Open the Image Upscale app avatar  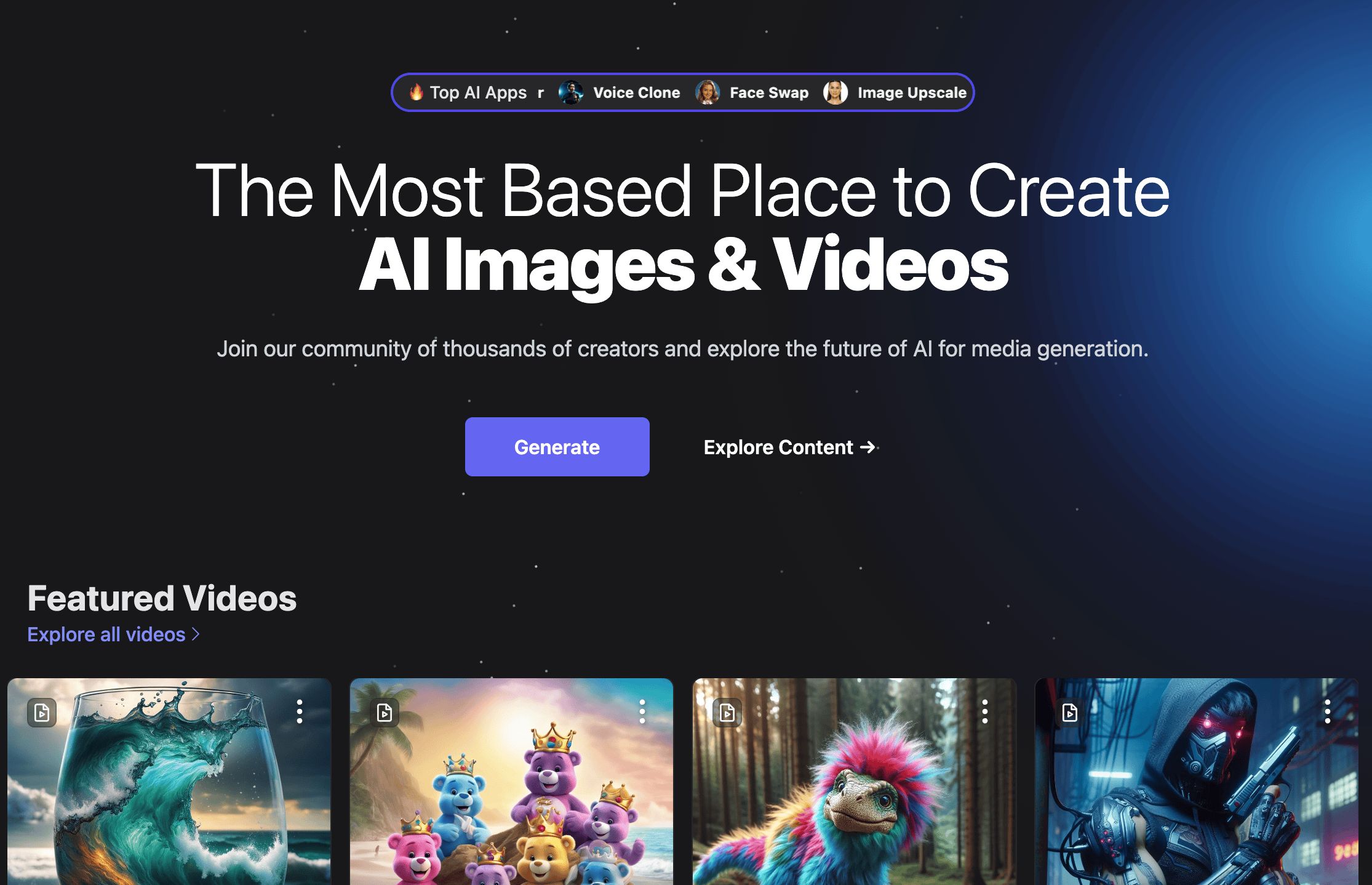point(836,92)
